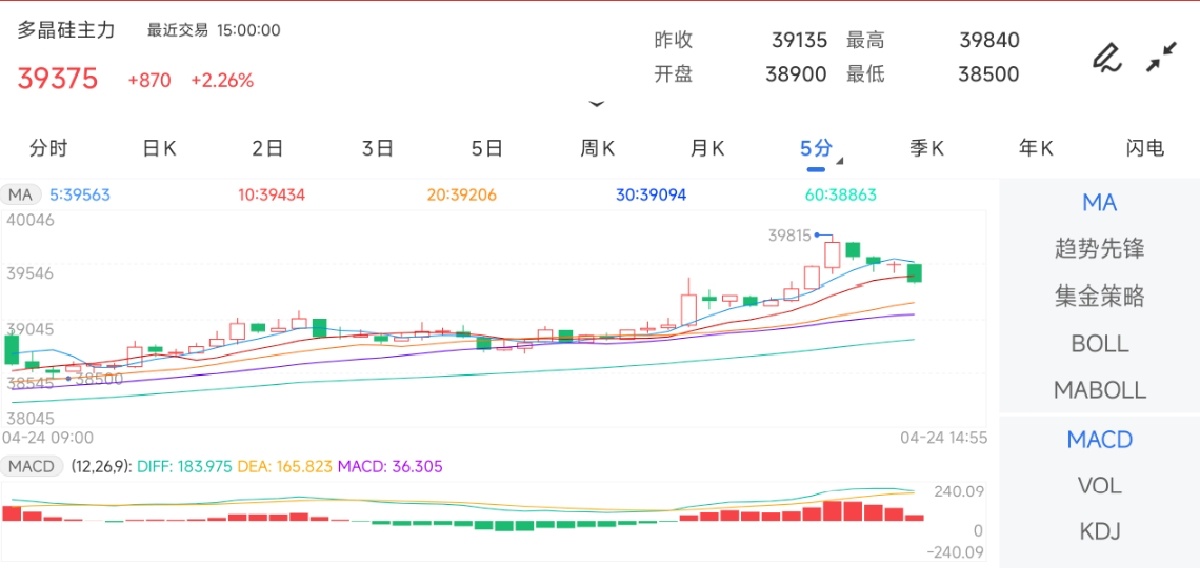Select the 3日 period tab
Image resolution: width=1200 pixels, height=568 pixels.
(378, 149)
